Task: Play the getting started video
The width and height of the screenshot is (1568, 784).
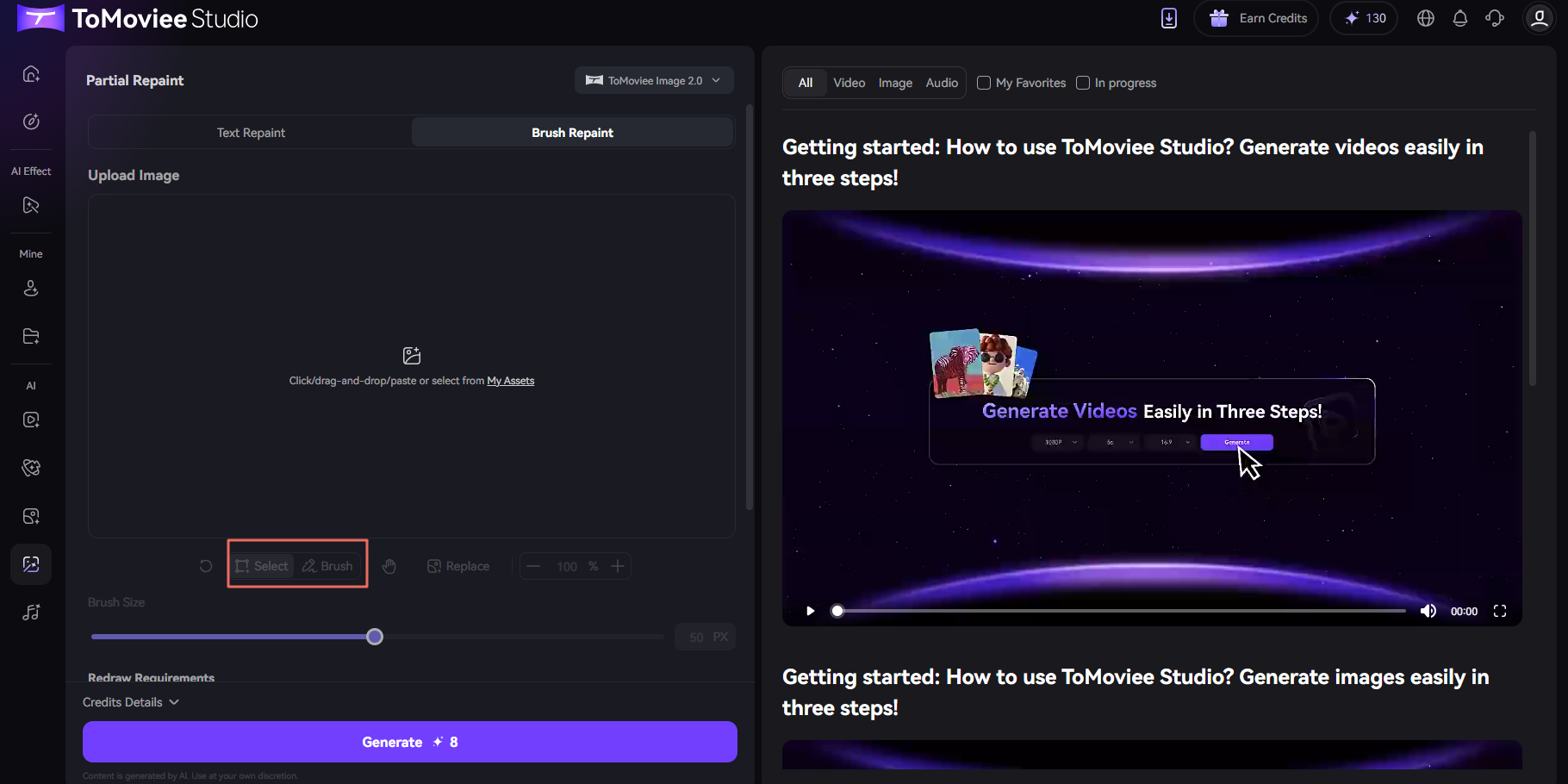Action: [810, 611]
